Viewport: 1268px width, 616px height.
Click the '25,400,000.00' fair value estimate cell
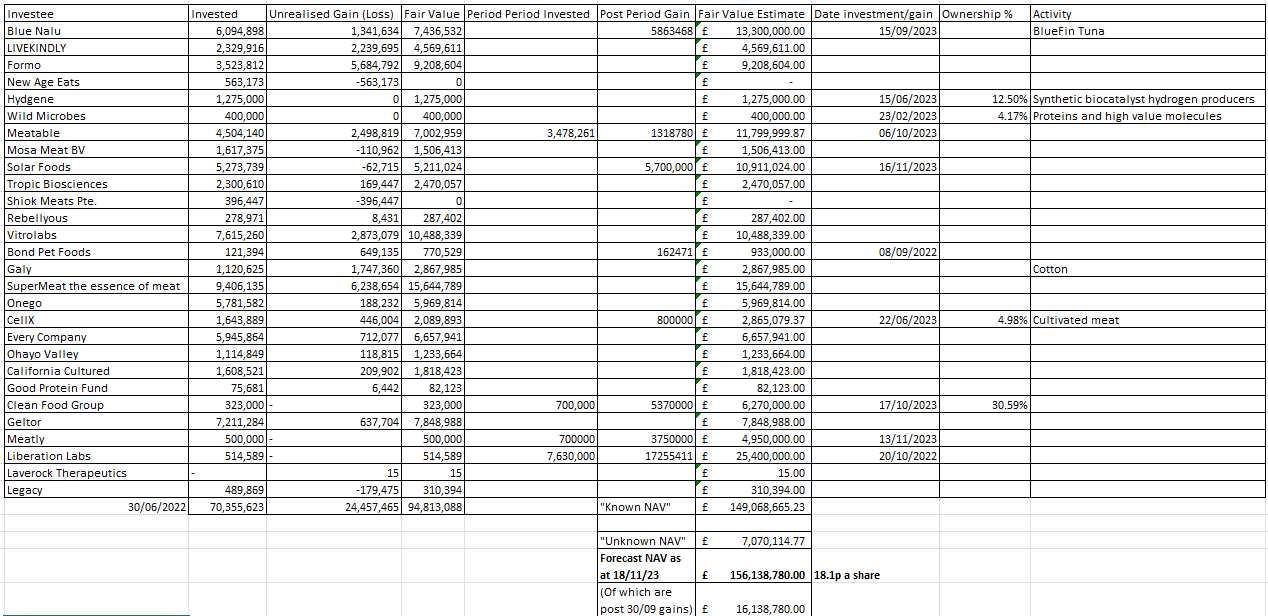point(753,456)
